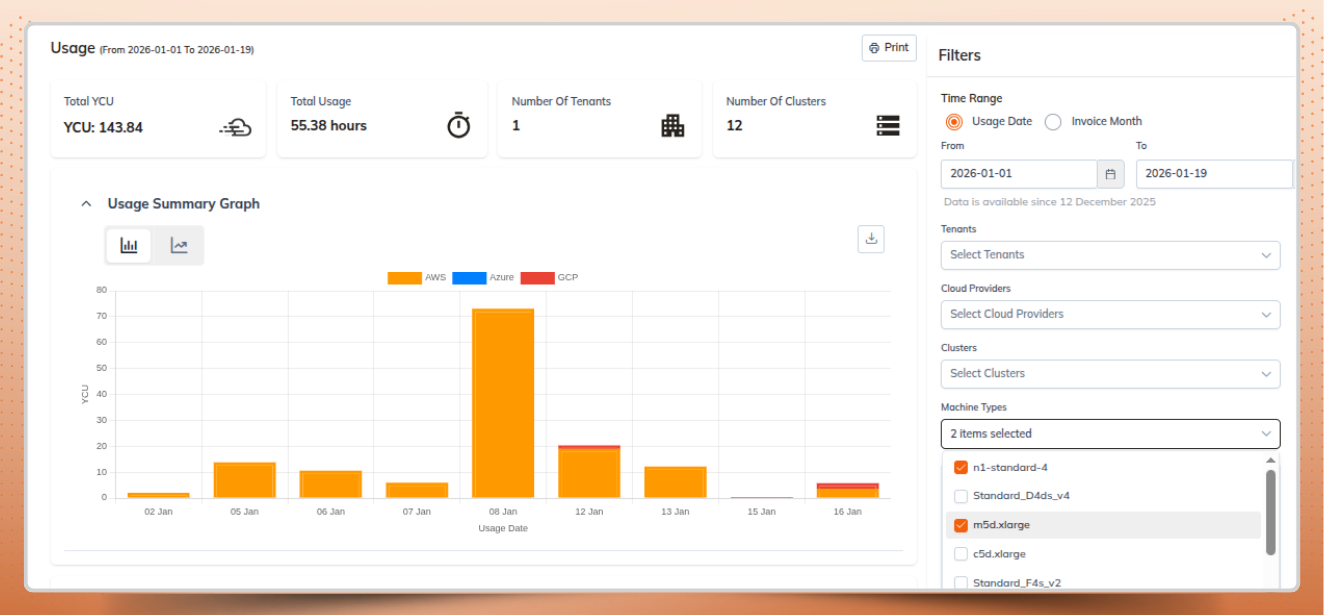Click the 07 Jan bar in chart
1324x615 pixels.
[417, 490]
